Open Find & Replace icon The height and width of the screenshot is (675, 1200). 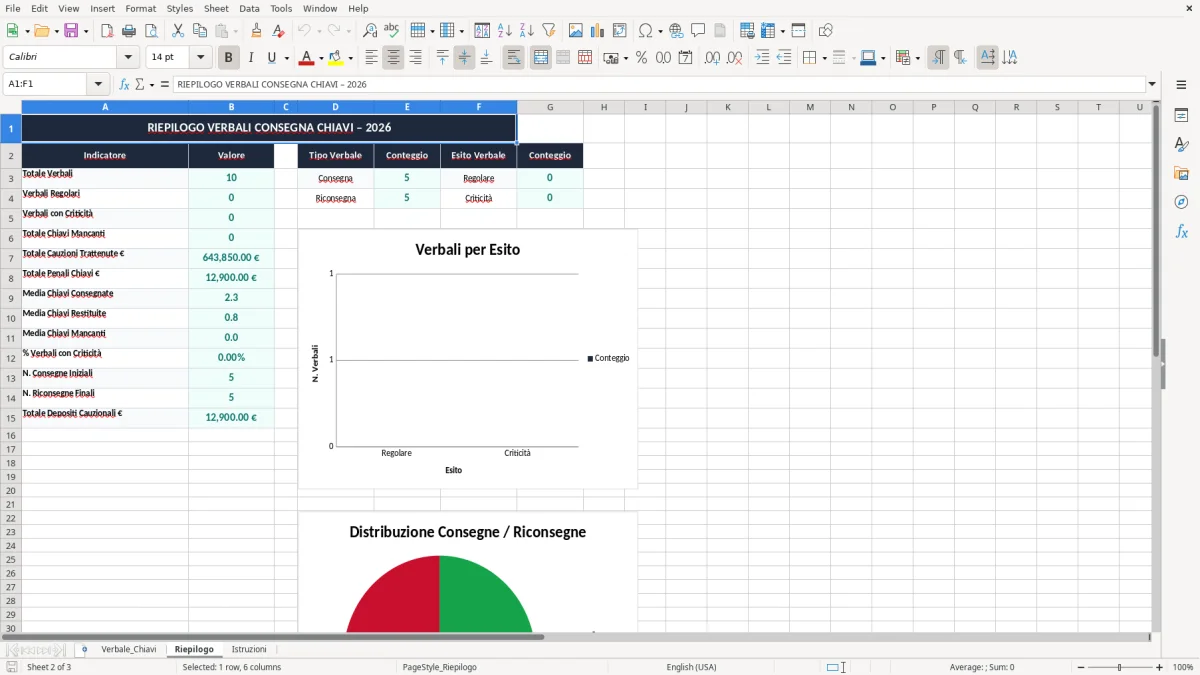coord(370,31)
